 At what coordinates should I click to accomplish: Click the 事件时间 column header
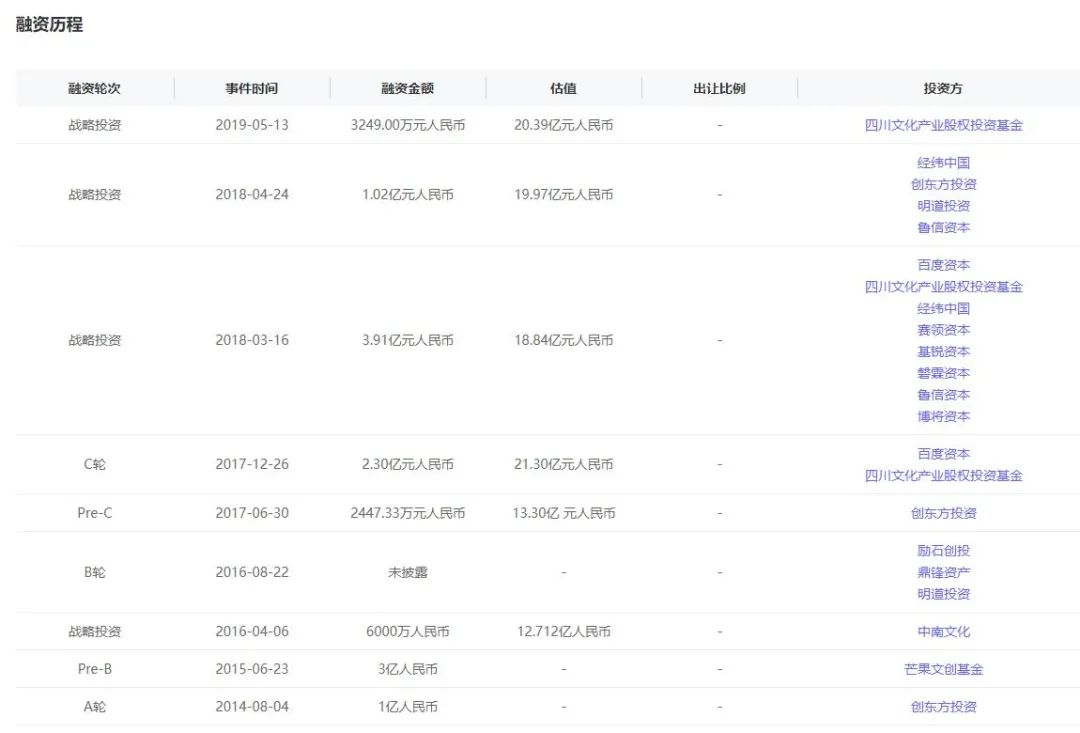pyautogui.click(x=251, y=88)
